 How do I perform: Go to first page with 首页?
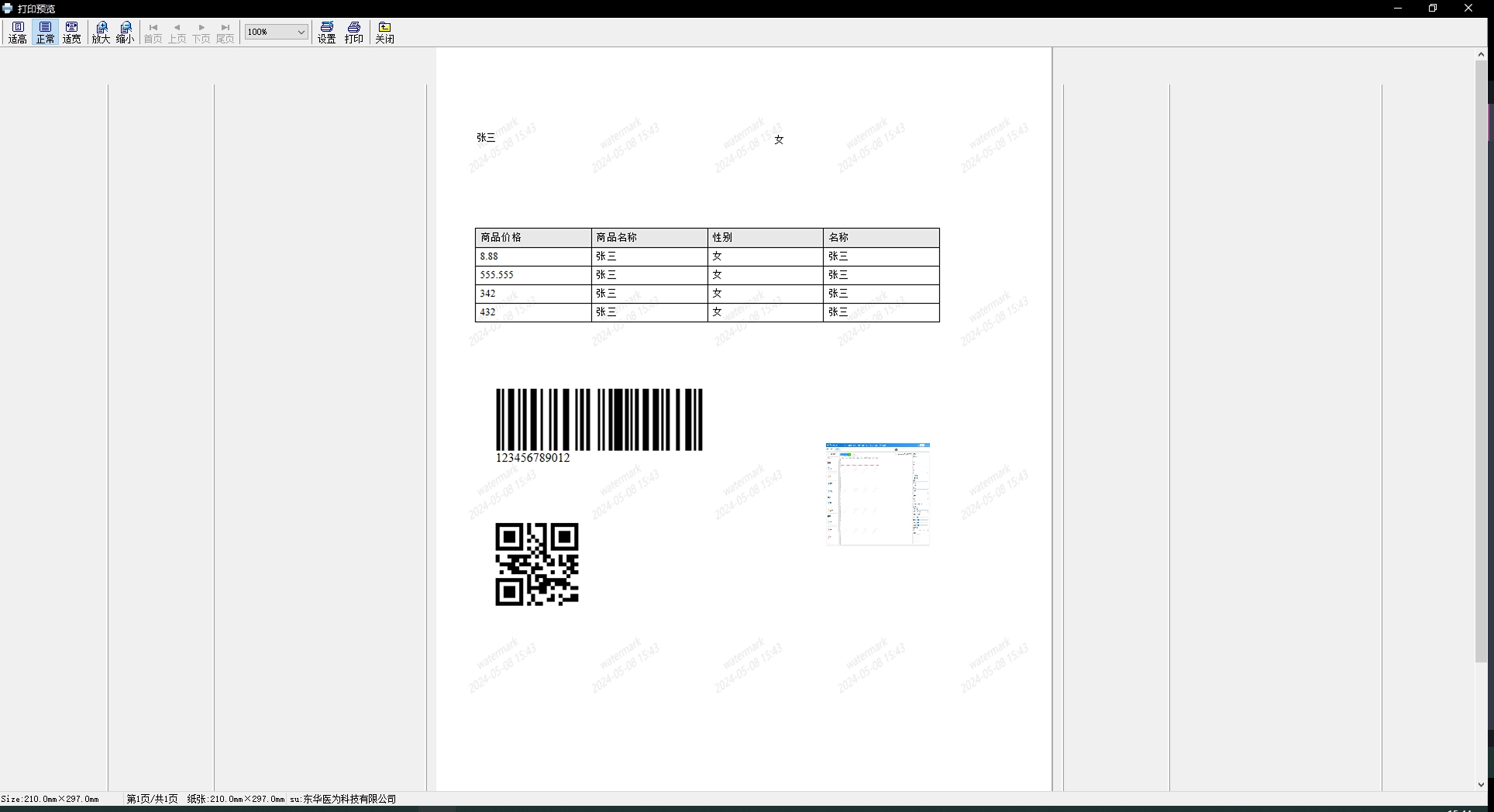click(x=153, y=33)
